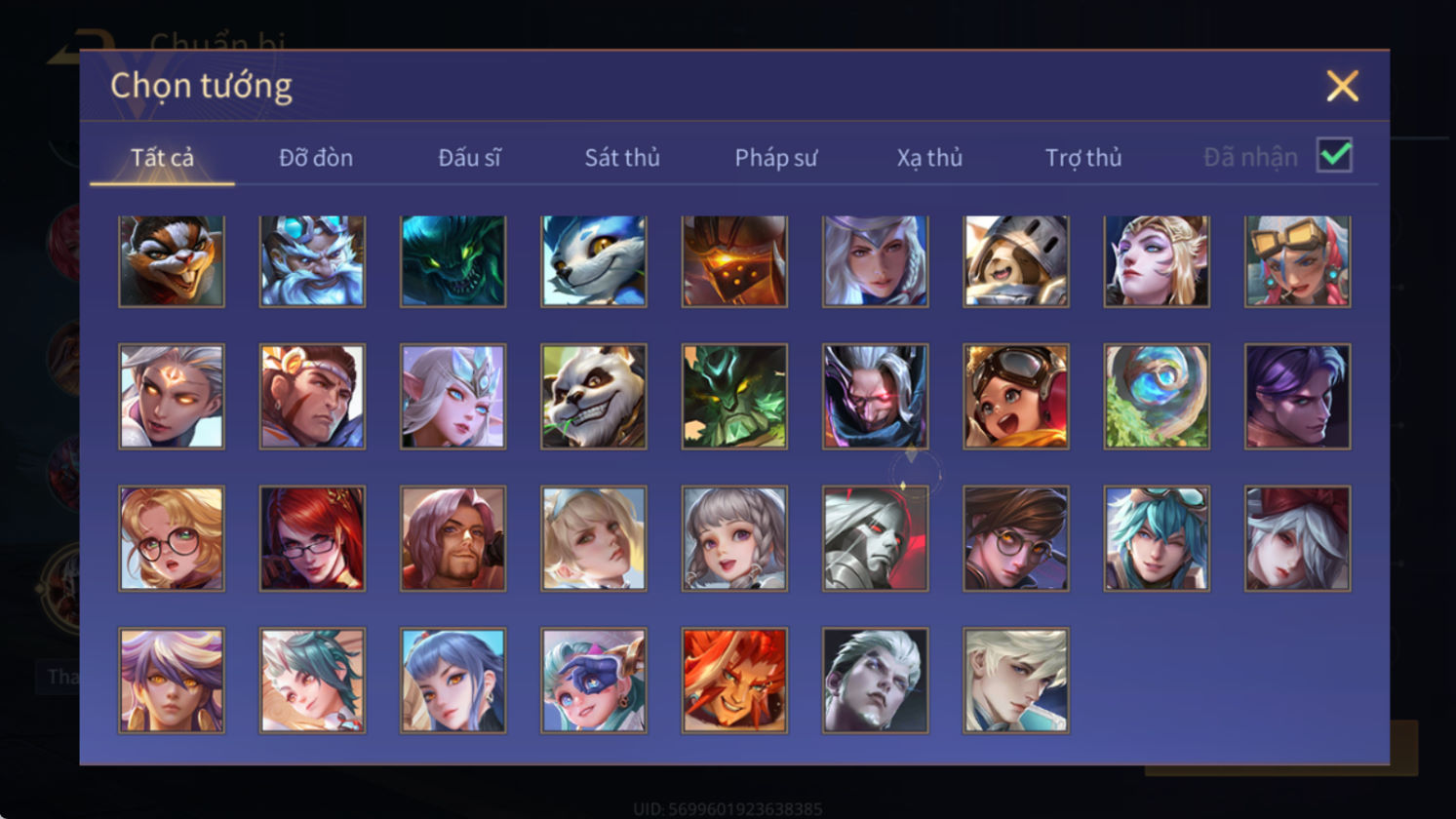Choose the red-haired woman with glasses
1456x819 pixels.
pos(312,539)
